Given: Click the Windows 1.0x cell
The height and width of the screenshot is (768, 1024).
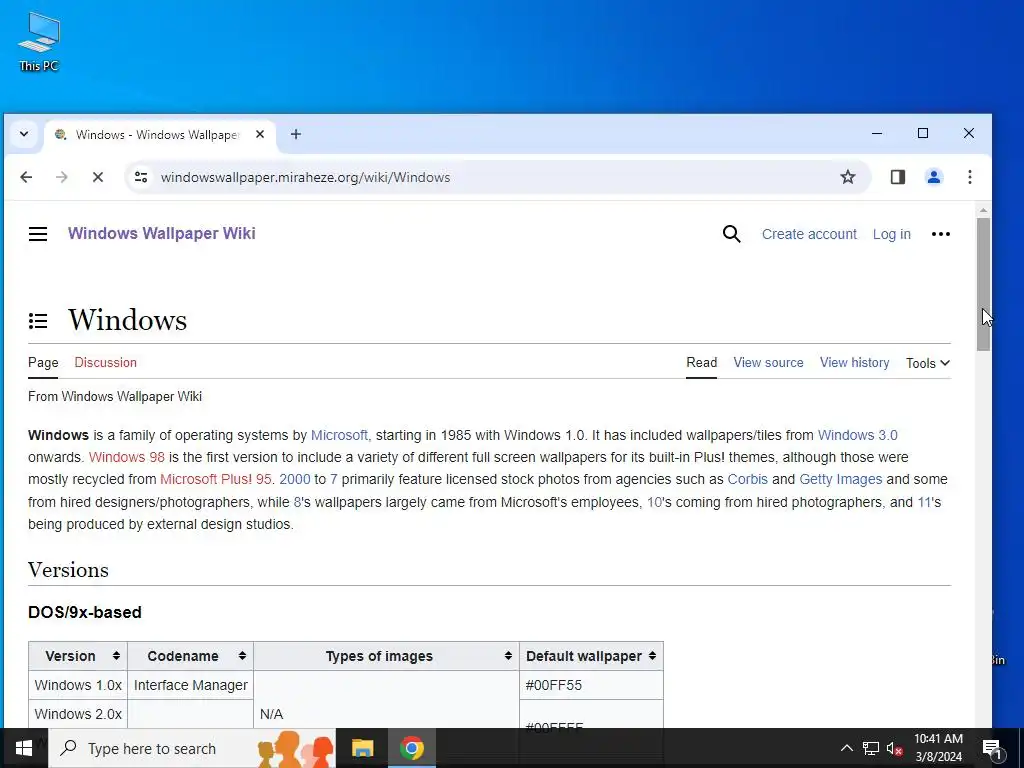Looking at the screenshot, I should 78,685.
